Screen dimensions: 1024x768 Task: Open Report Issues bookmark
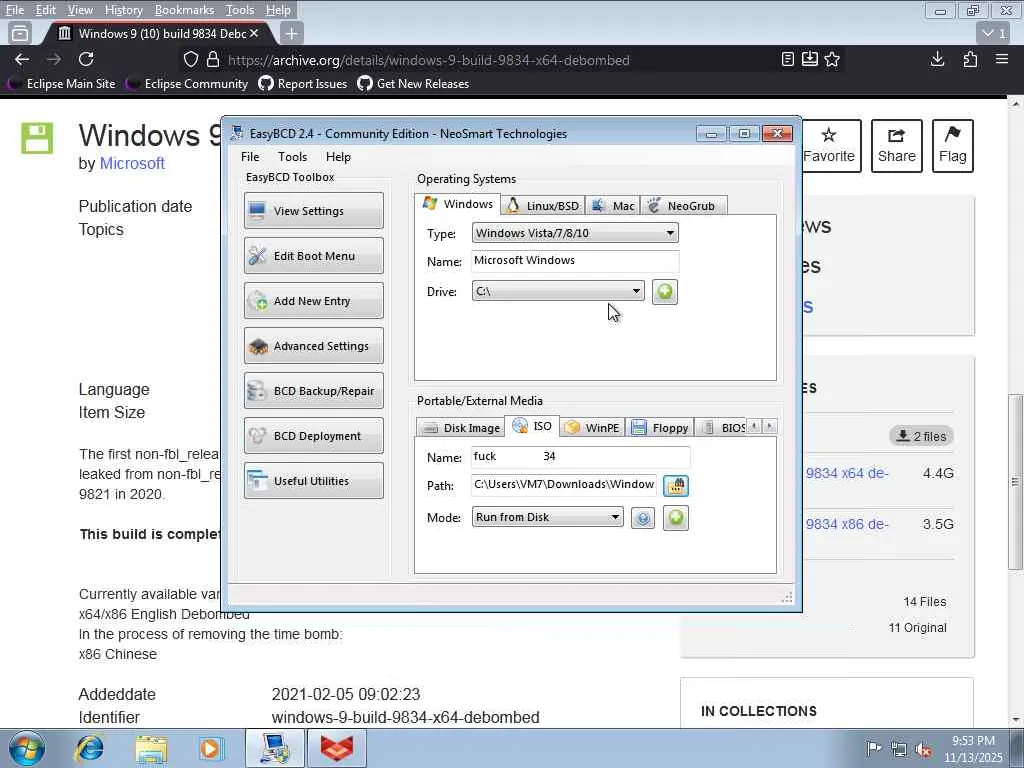click(x=302, y=84)
